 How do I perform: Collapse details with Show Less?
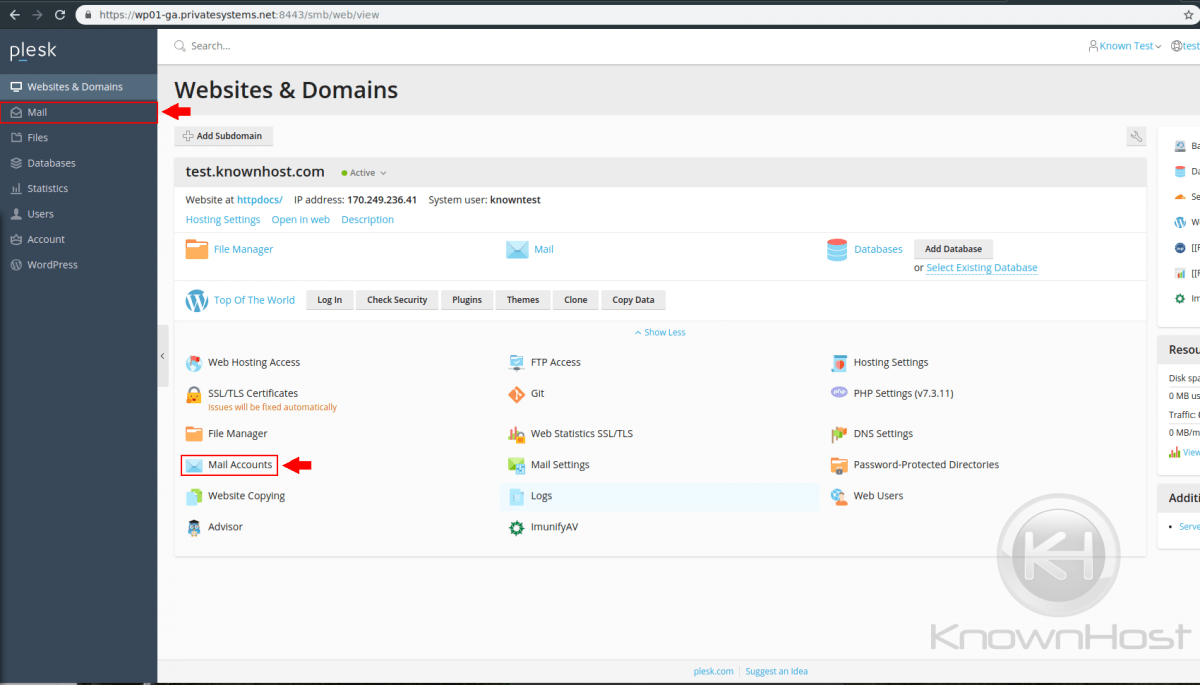tap(659, 331)
